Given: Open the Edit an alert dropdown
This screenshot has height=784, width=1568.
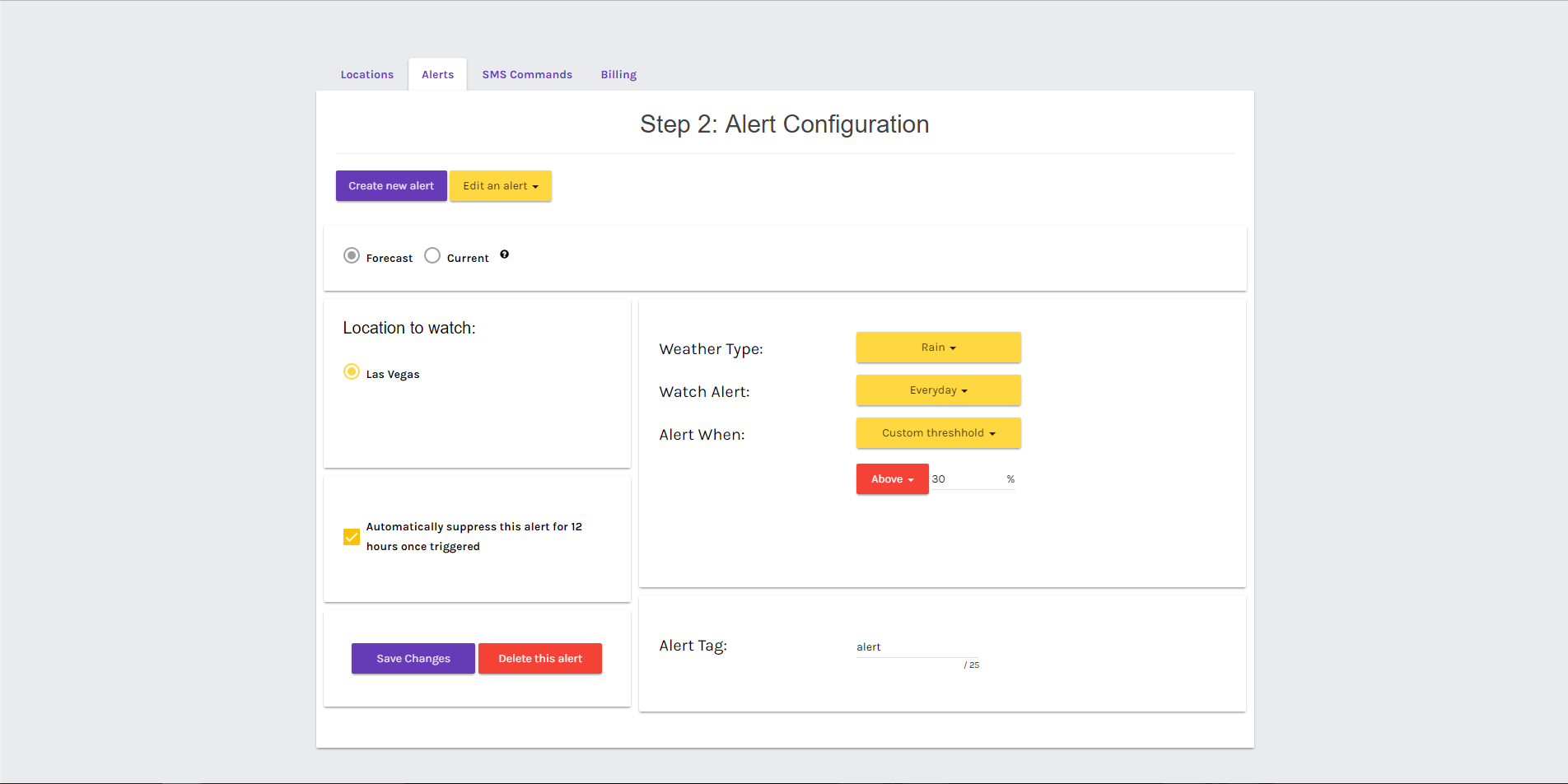Looking at the screenshot, I should pos(501,186).
